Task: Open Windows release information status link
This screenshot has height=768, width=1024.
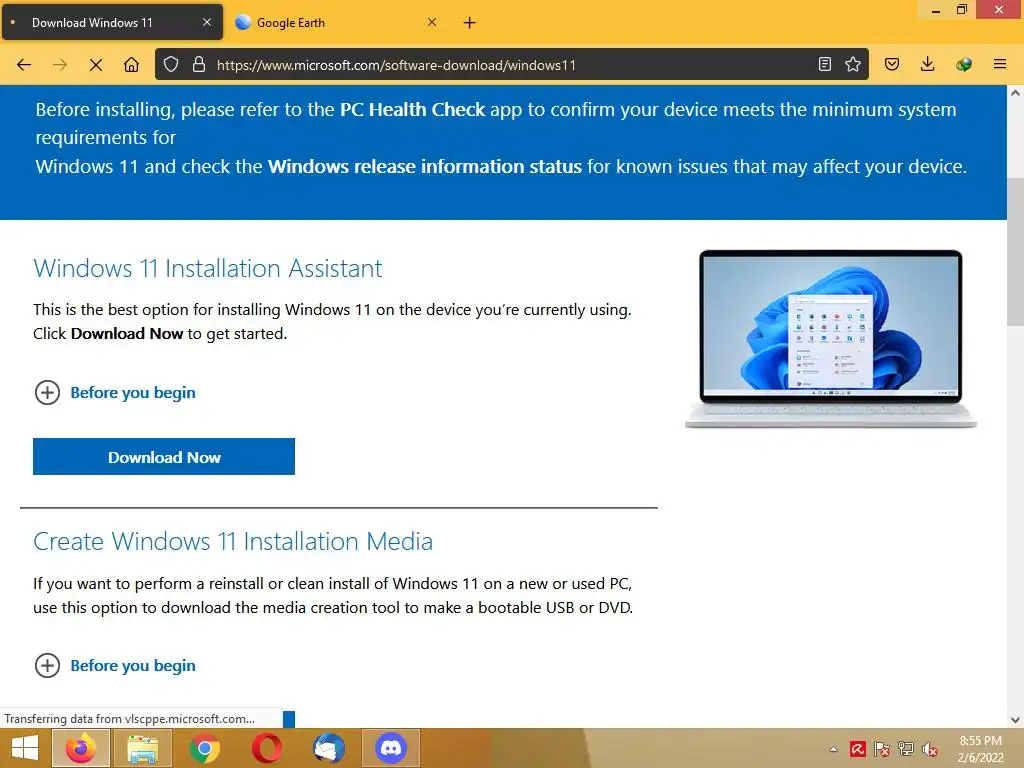Action: 424,167
